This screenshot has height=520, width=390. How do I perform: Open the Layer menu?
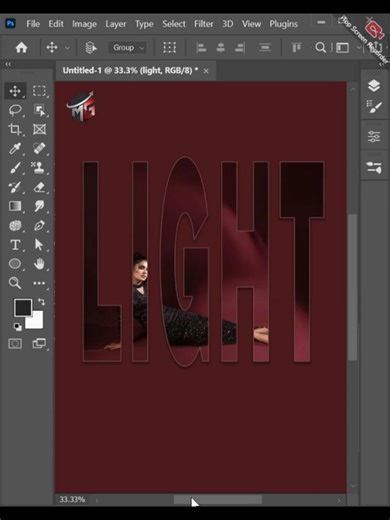[116, 24]
